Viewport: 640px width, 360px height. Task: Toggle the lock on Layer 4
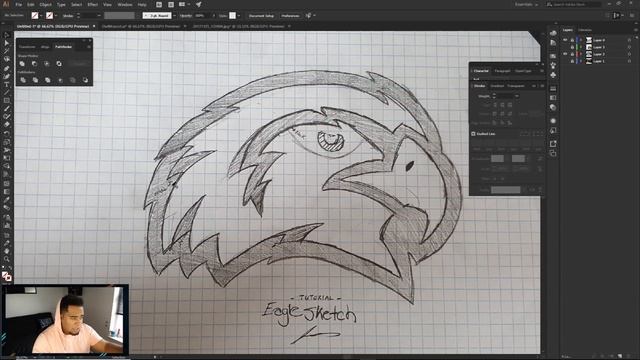(x=572, y=40)
